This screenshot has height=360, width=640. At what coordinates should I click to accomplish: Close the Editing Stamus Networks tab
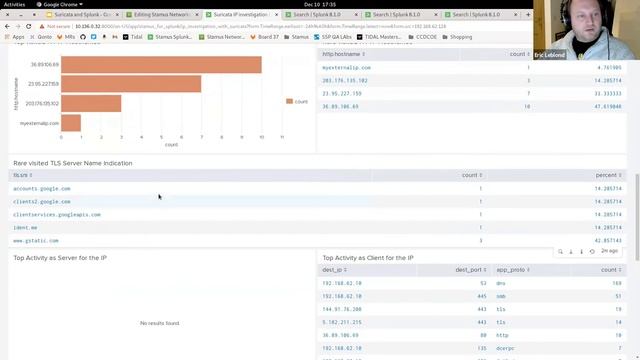point(197,14)
